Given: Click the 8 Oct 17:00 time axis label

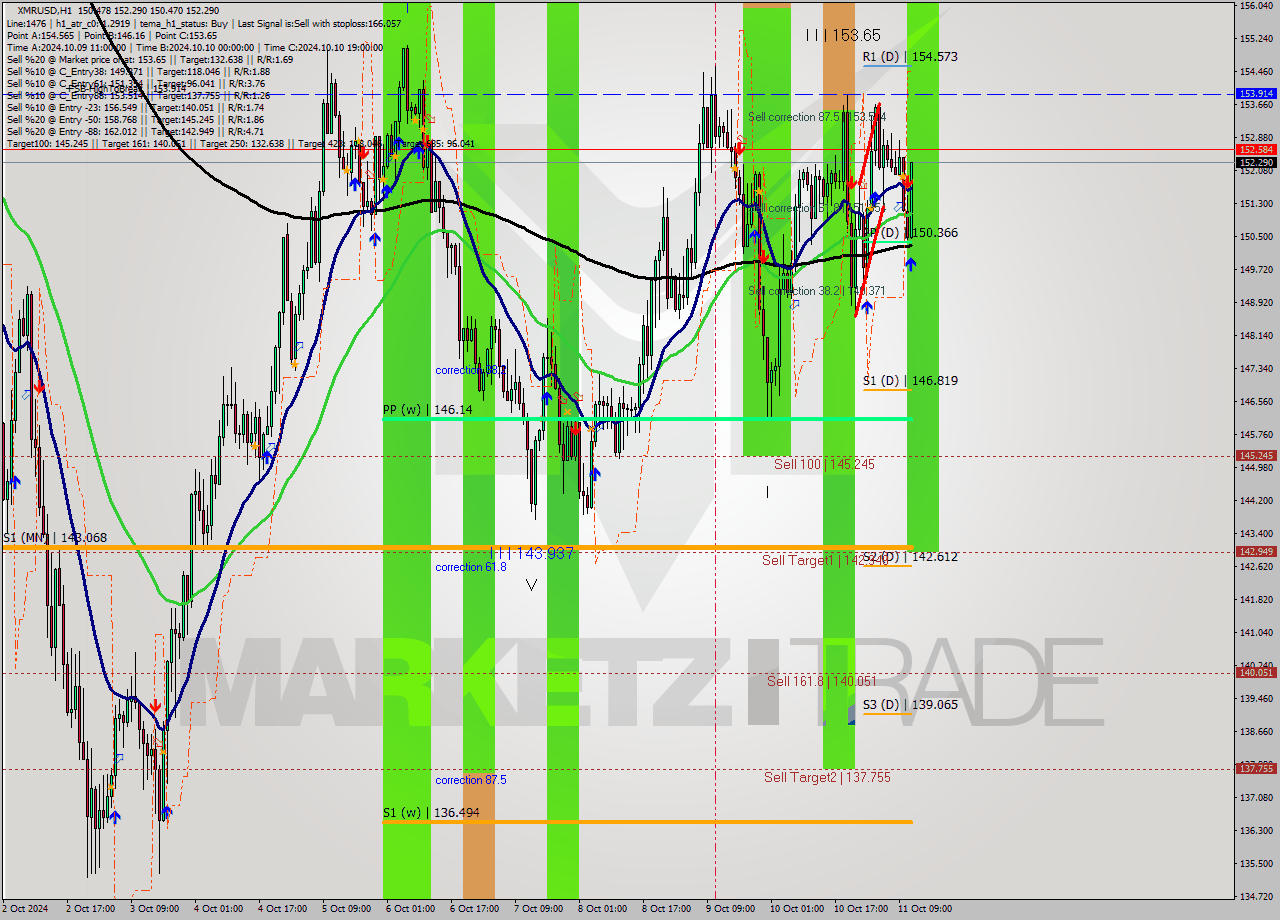Looking at the screenshot, I should pyautogui.click(x=666, y=909).
